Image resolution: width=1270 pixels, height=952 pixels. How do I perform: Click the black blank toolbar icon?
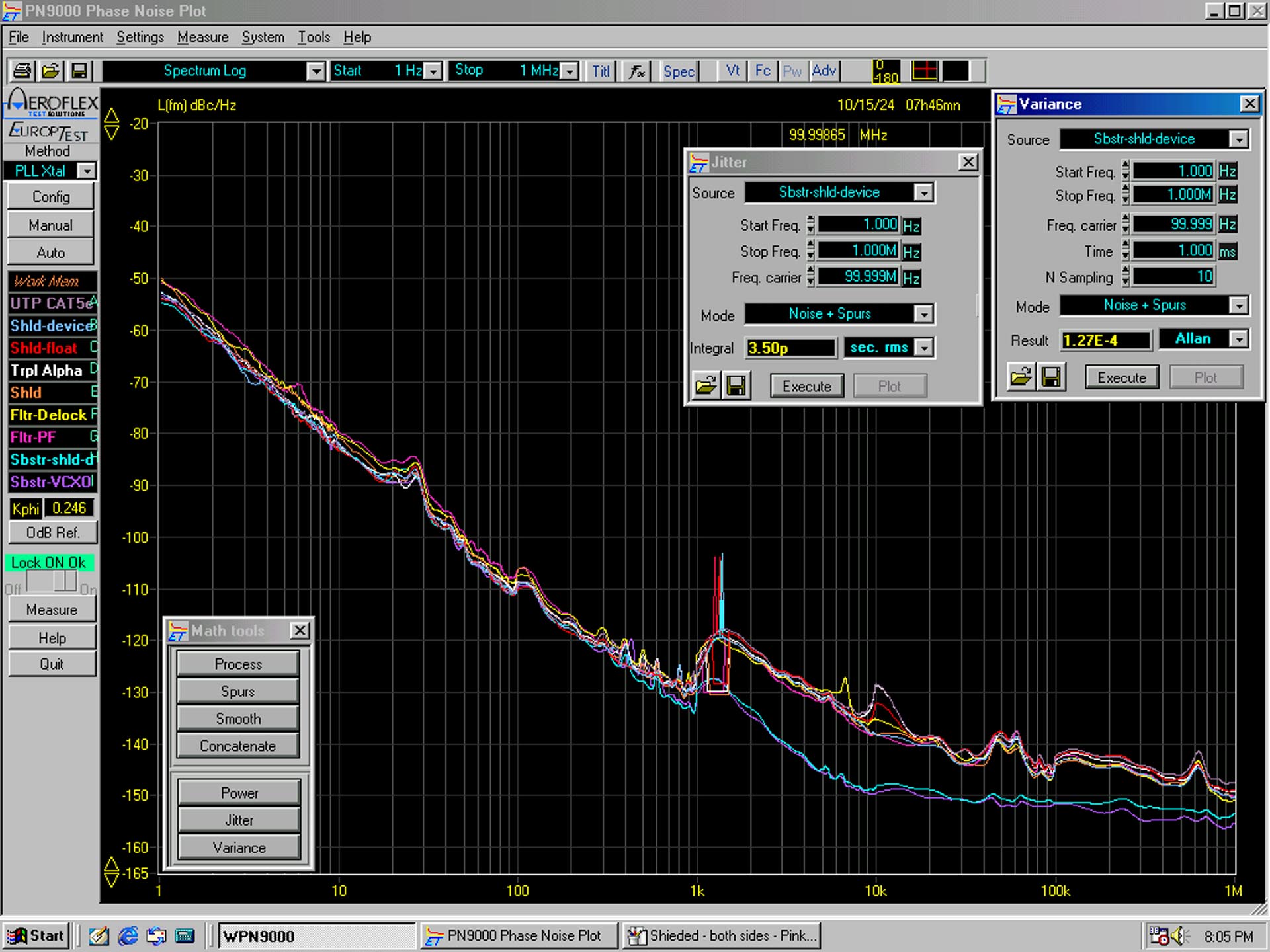(x=956, y=71)
